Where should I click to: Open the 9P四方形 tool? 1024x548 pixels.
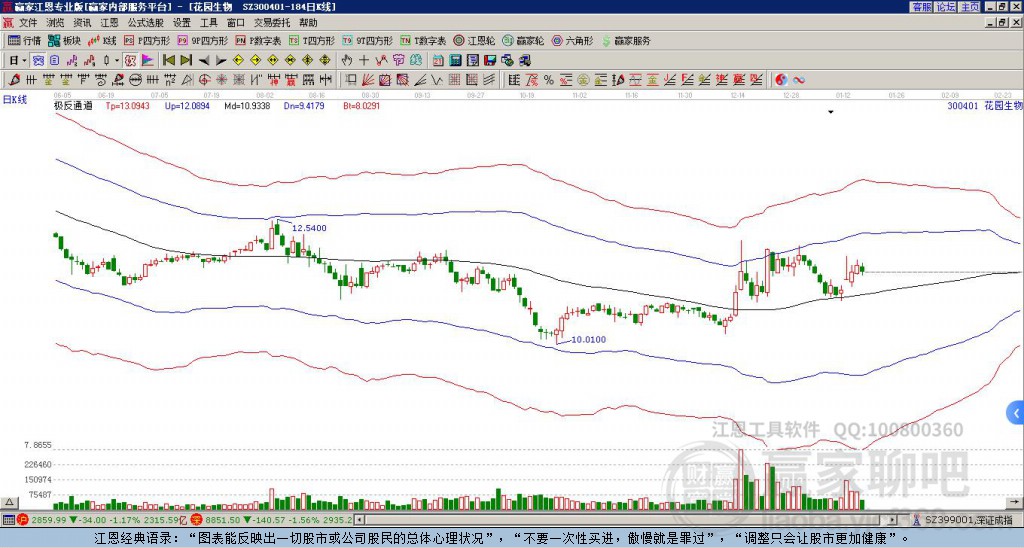pyautogui.click(x=203, y=40)
